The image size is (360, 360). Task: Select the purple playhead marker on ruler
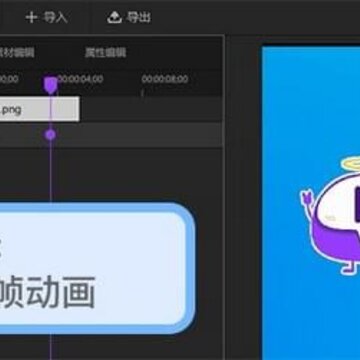click(51, 85)
